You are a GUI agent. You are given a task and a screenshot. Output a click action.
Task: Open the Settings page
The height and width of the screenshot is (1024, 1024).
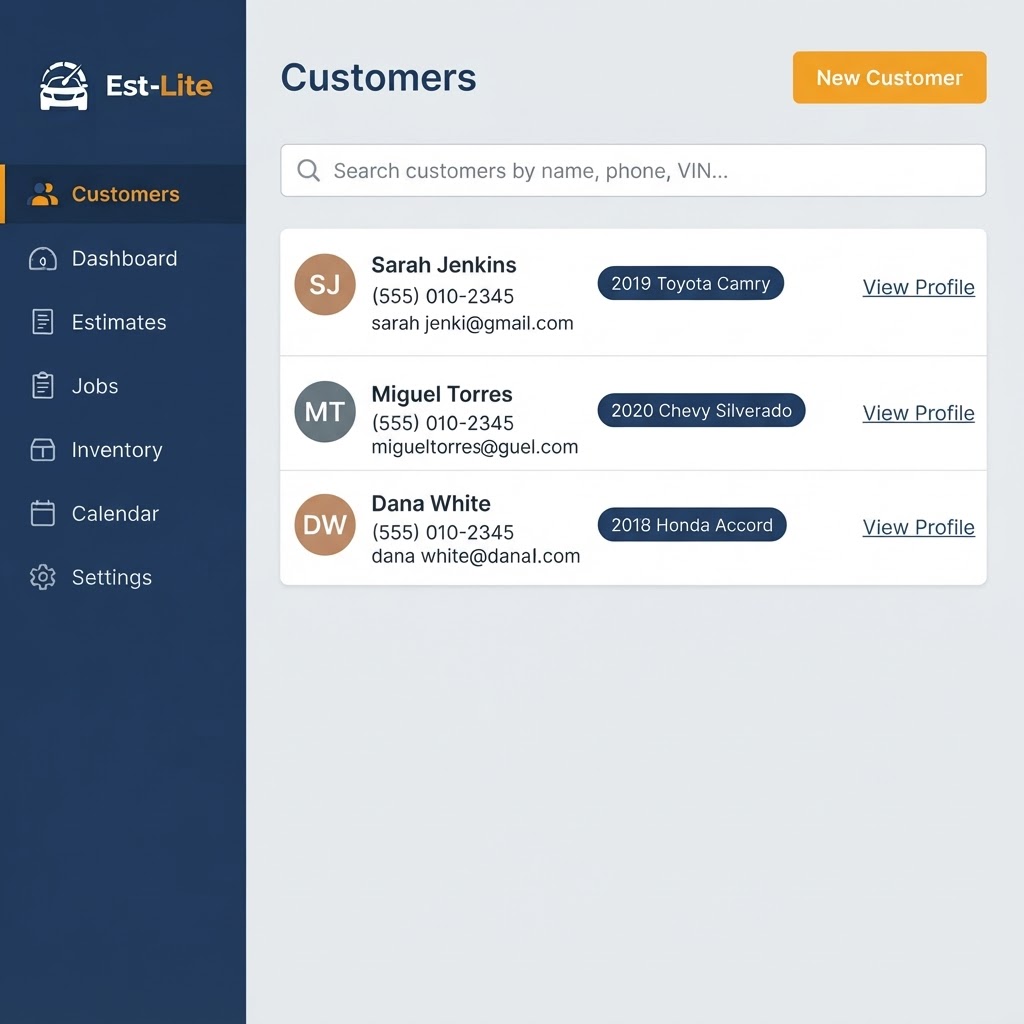pos(123,577)
